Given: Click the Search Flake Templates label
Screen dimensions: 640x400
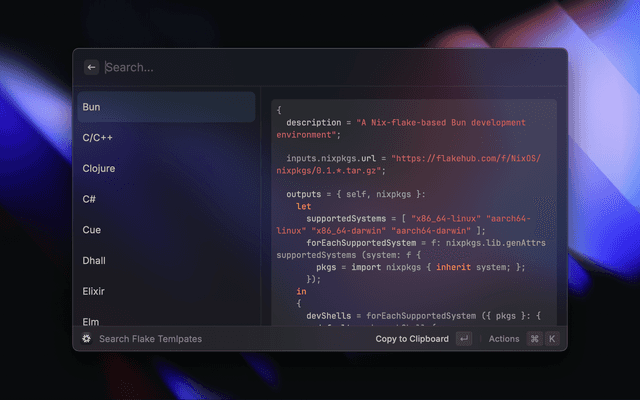Looking at the screenshot, I should (x=150, y=339).
